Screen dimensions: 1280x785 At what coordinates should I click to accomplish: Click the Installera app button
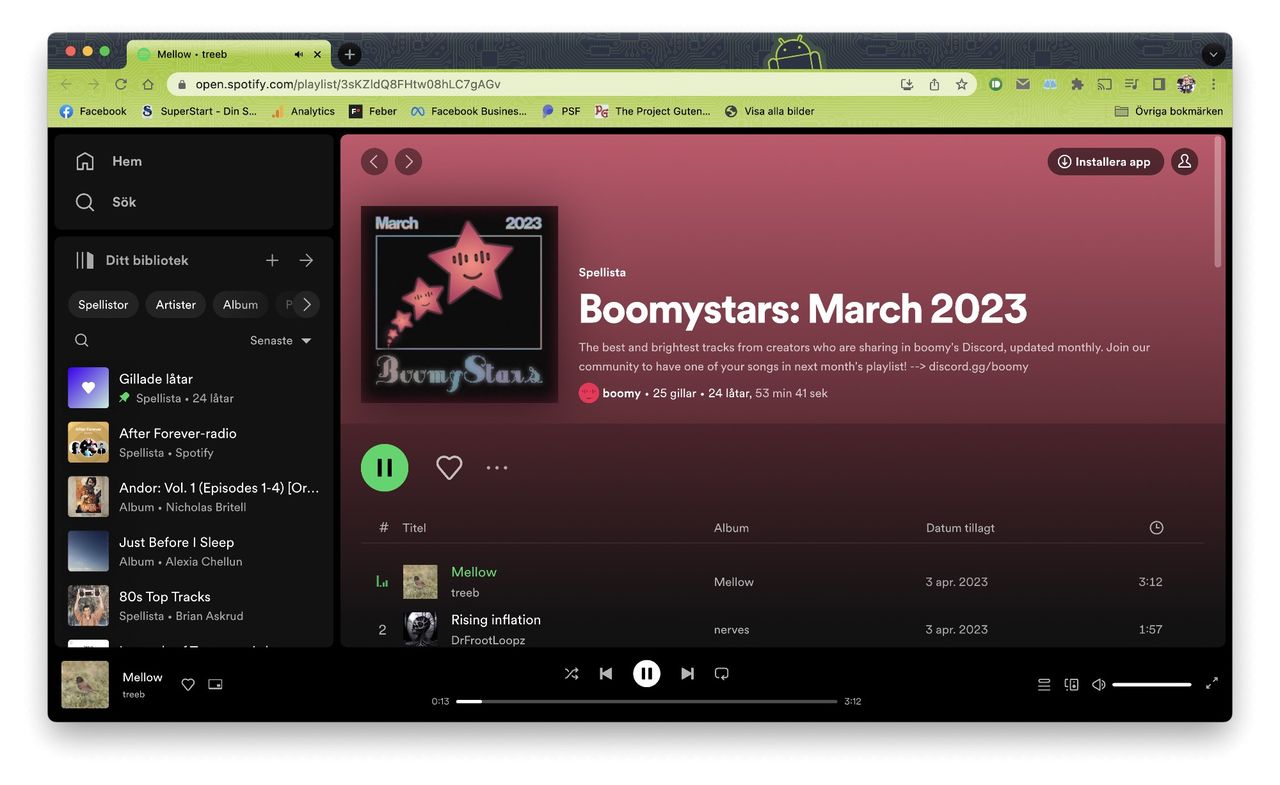(1105, 161)
